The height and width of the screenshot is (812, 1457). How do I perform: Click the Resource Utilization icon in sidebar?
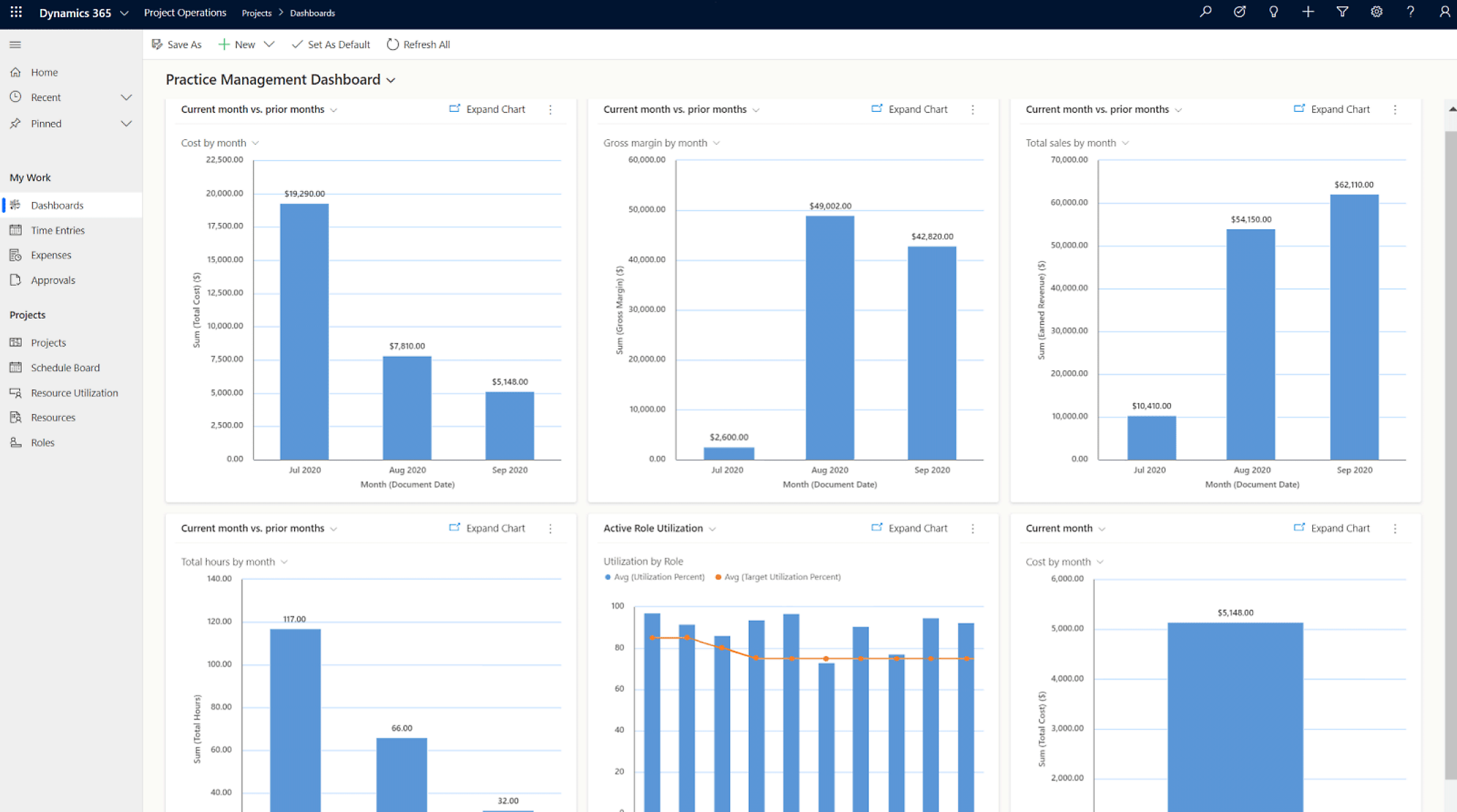[16, 392]
